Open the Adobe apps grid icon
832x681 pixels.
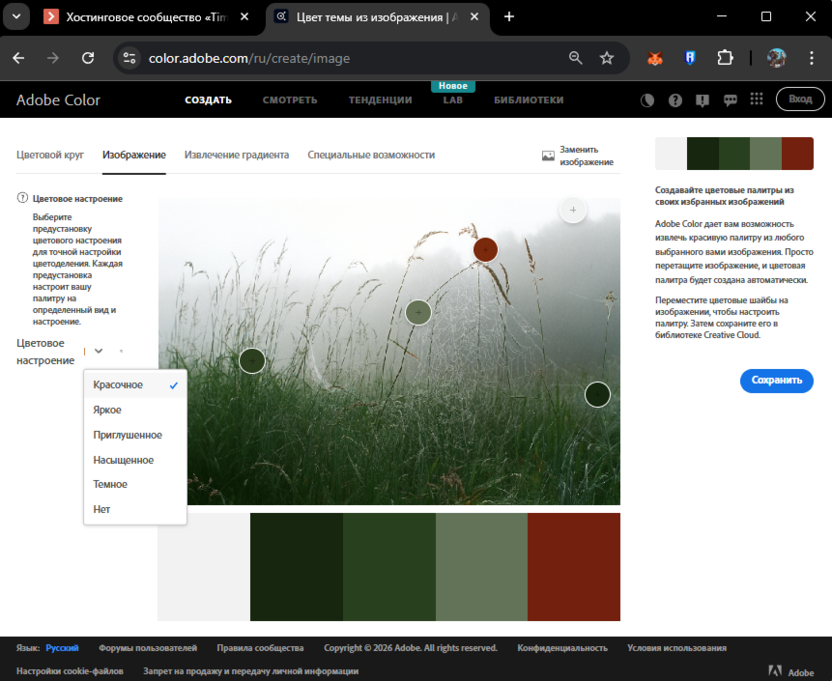click(758, 99)
